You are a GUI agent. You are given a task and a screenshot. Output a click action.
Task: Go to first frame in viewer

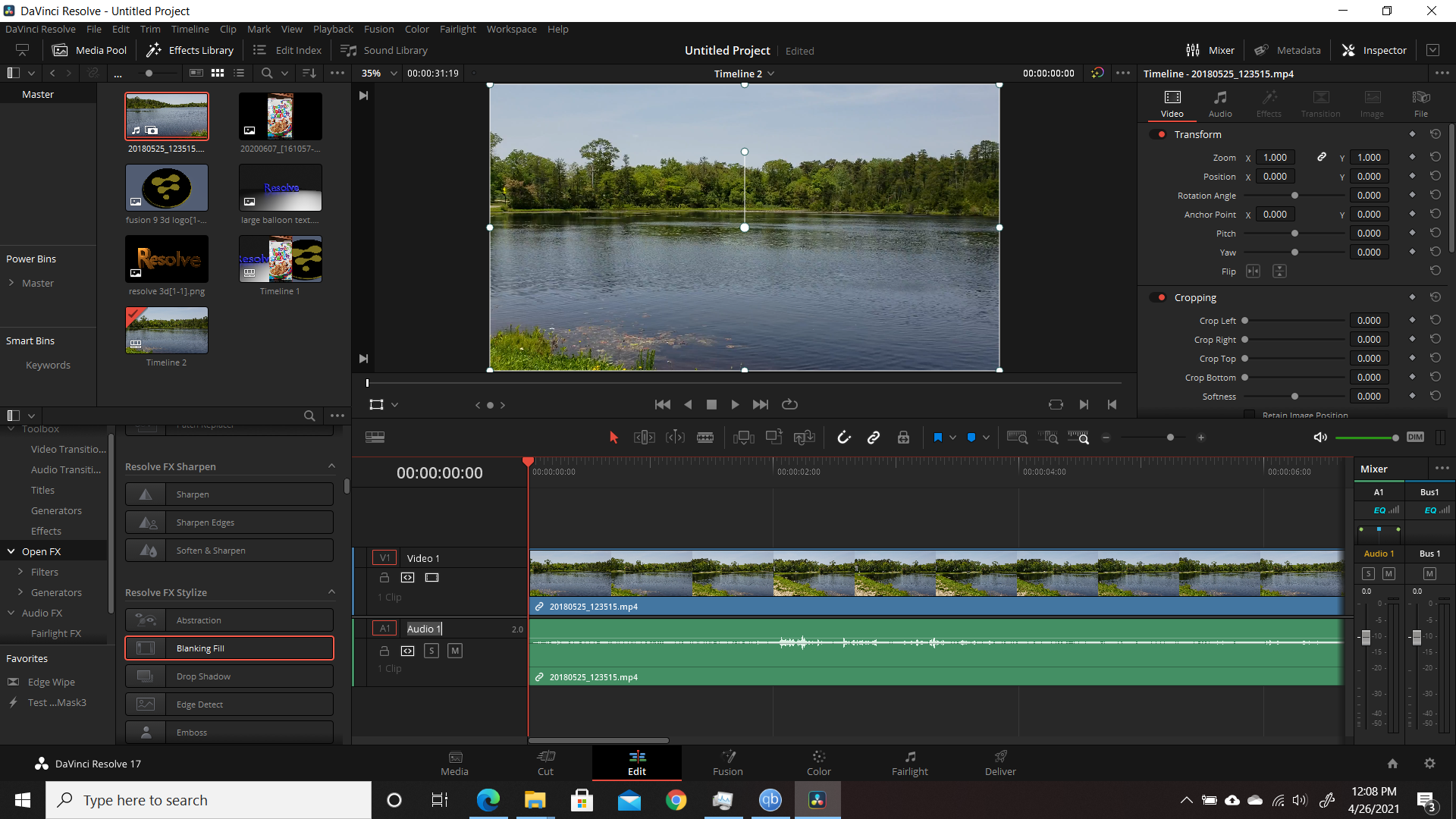(x=662, y=405)
